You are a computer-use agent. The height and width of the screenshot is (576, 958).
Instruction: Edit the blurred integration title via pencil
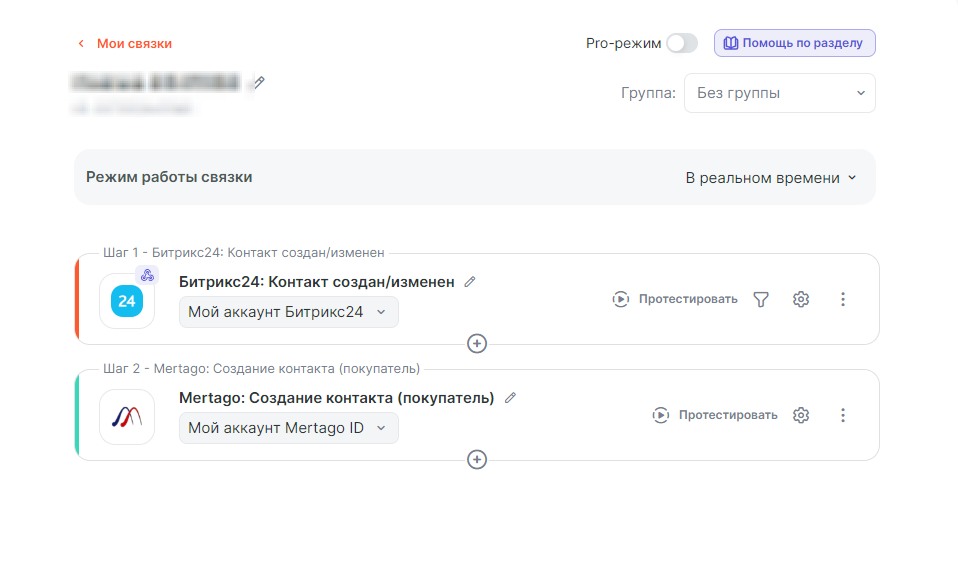pyautogui.click(x=259, y=82)
